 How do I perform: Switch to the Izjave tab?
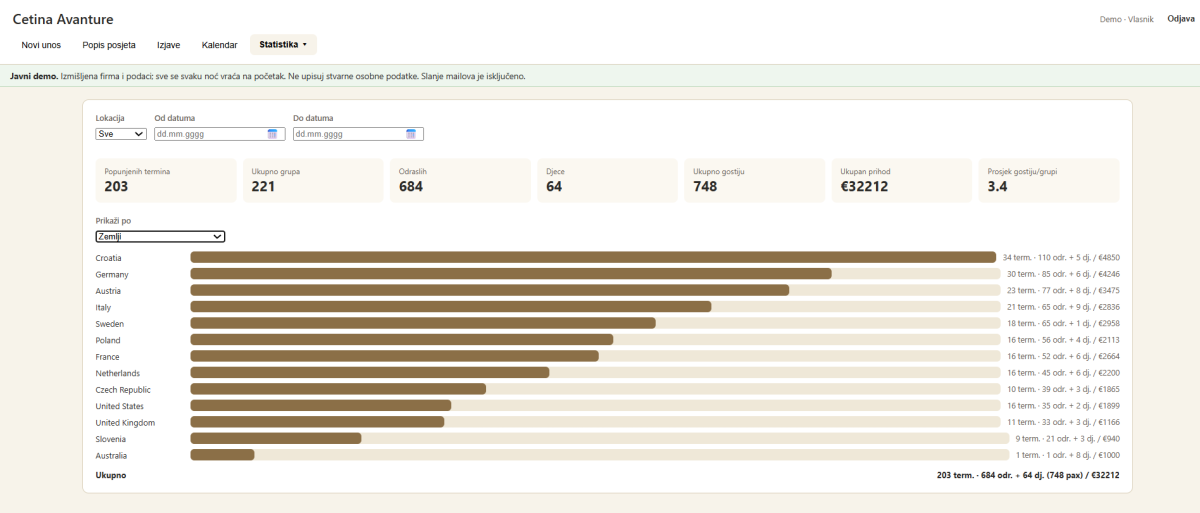pos(168,45)
